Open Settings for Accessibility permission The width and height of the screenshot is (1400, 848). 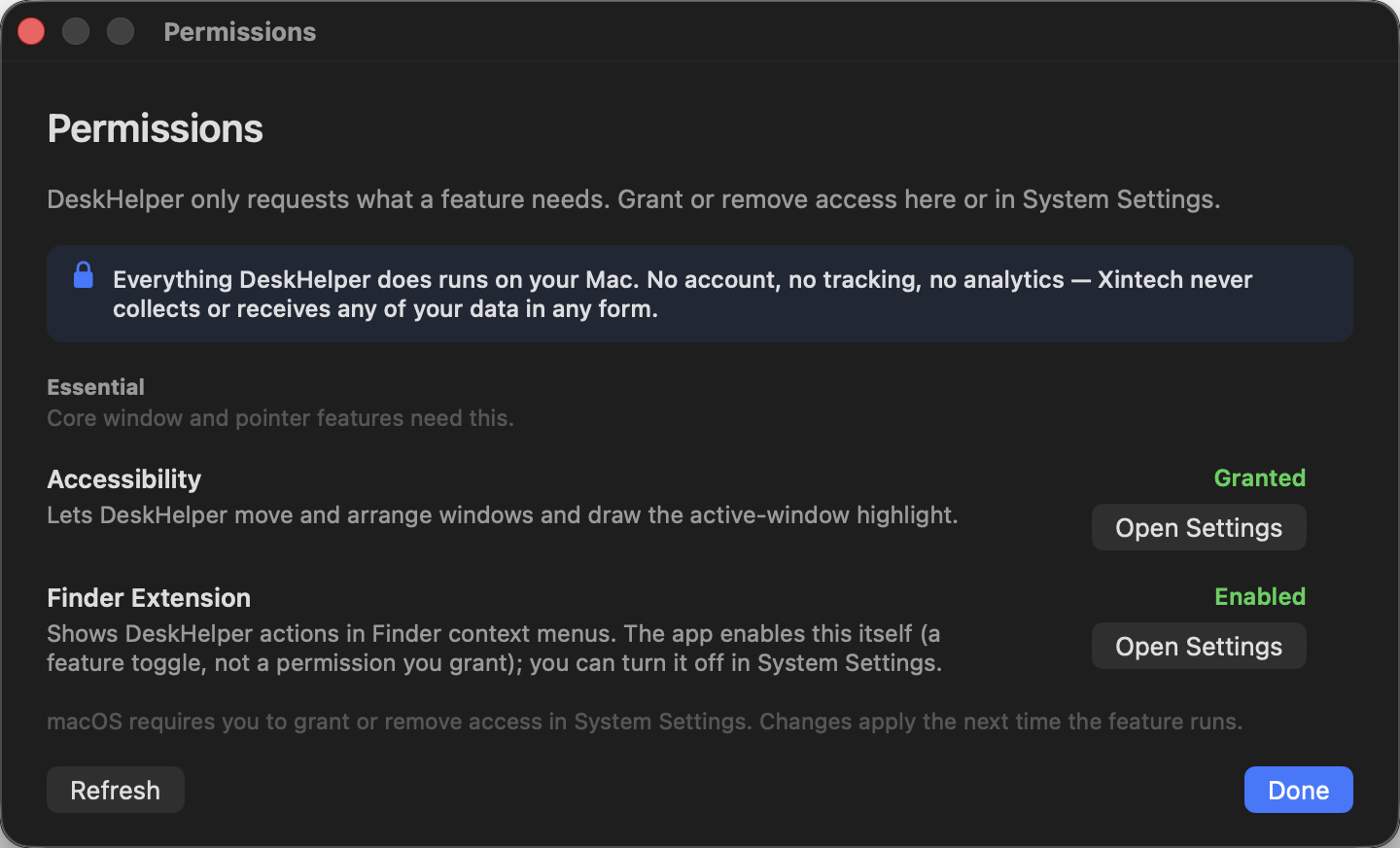pyautogui.click(x=1199, y=527)
